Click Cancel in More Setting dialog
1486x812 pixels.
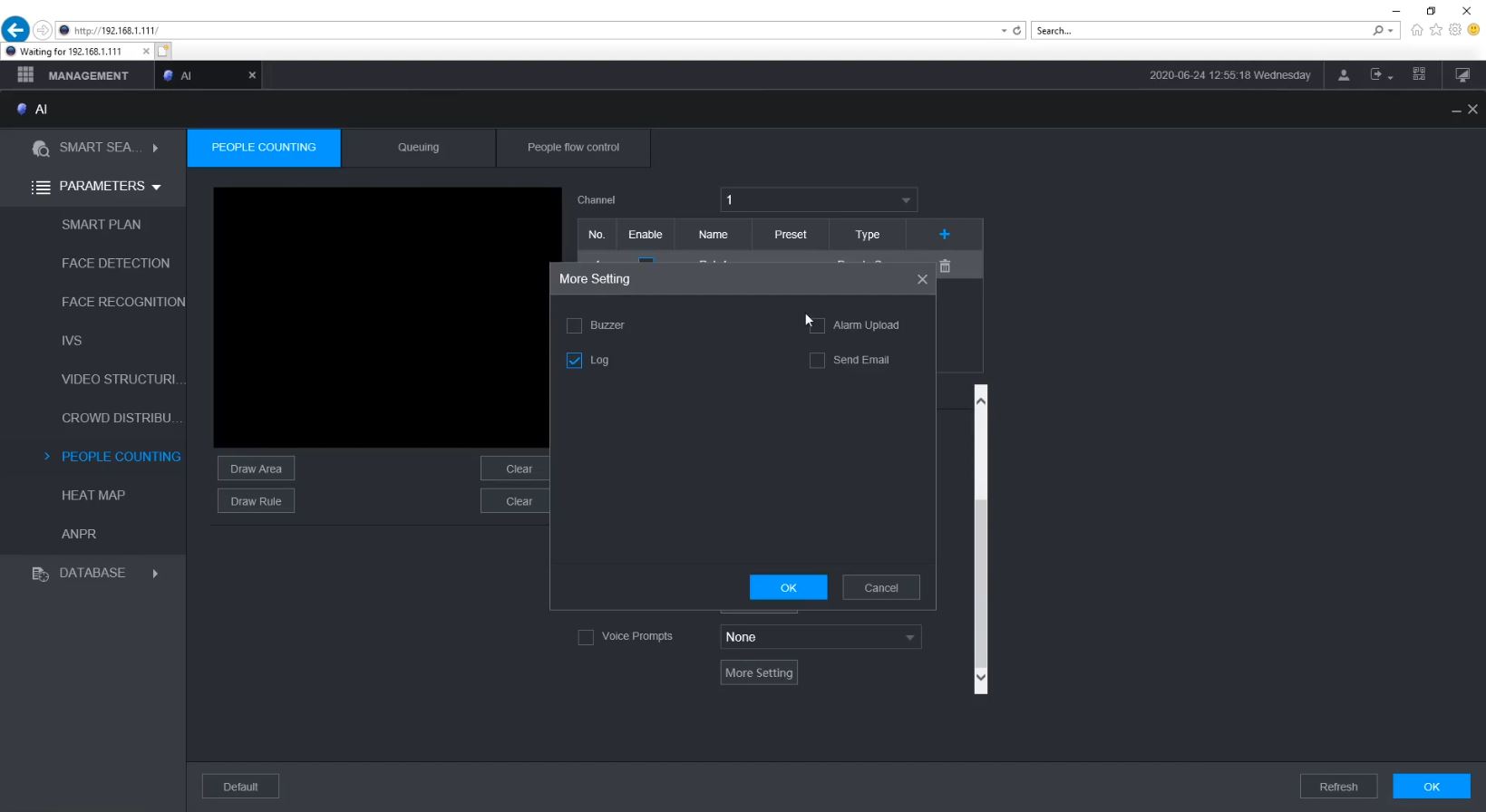(880, 588)
